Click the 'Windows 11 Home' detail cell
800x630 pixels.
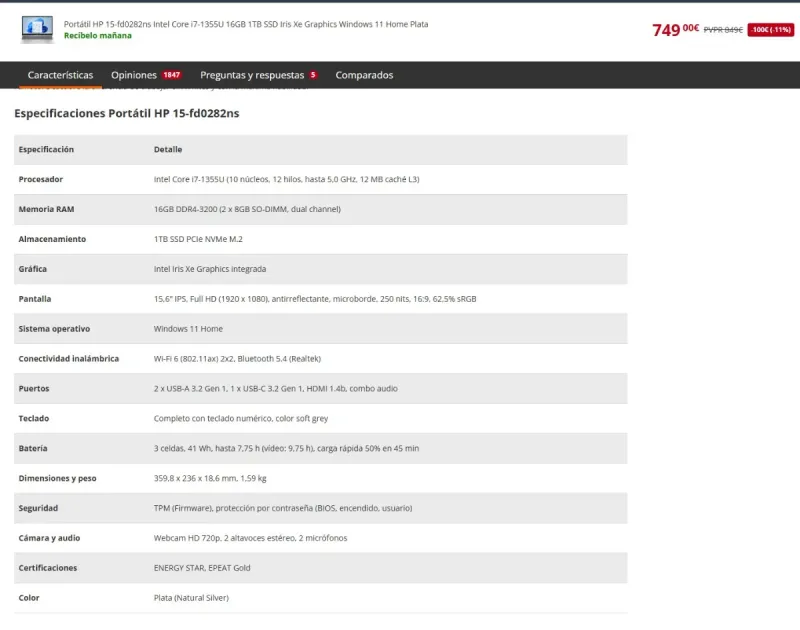(188, 329)
